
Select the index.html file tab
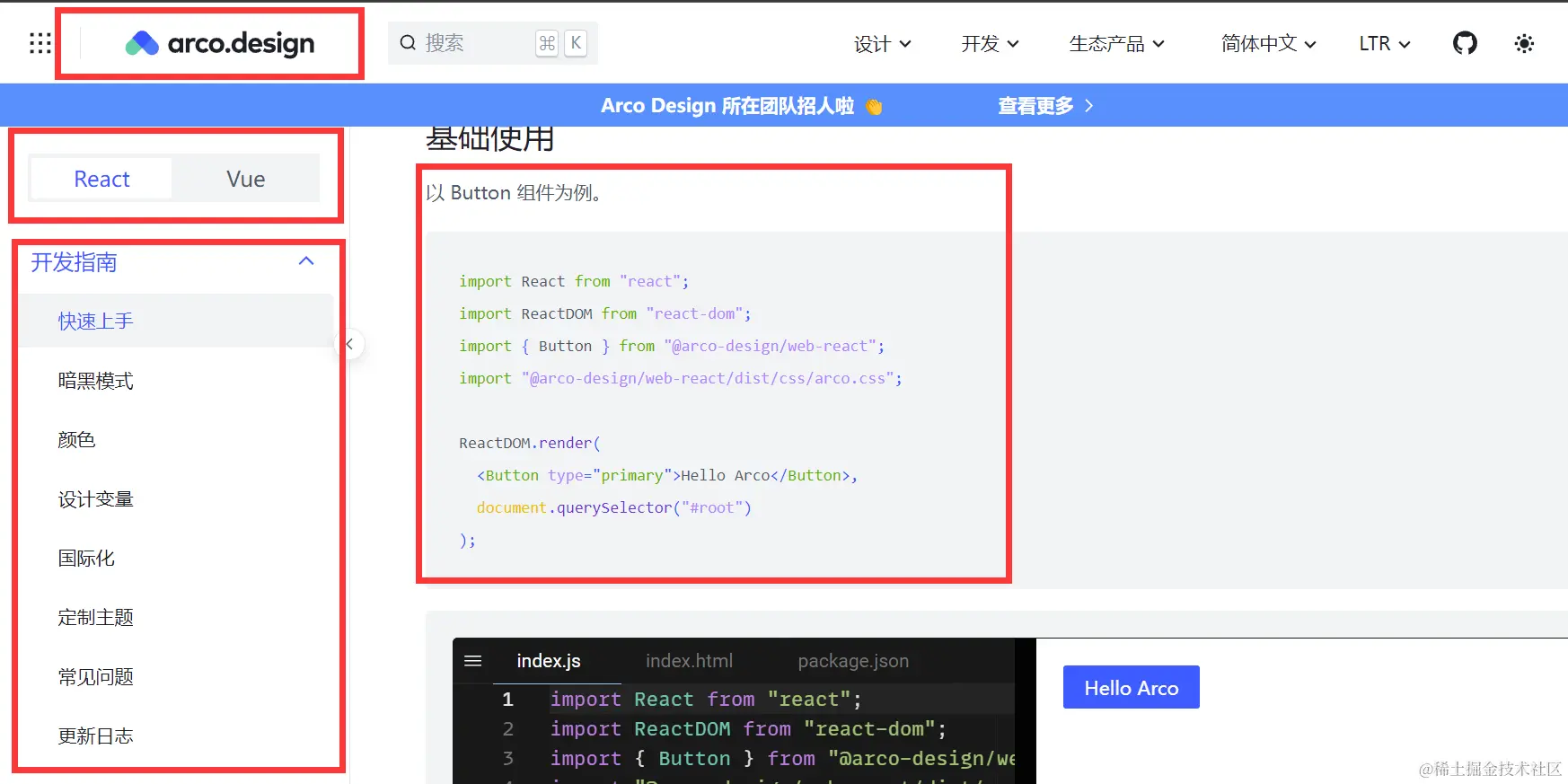(x=690, y=661)
